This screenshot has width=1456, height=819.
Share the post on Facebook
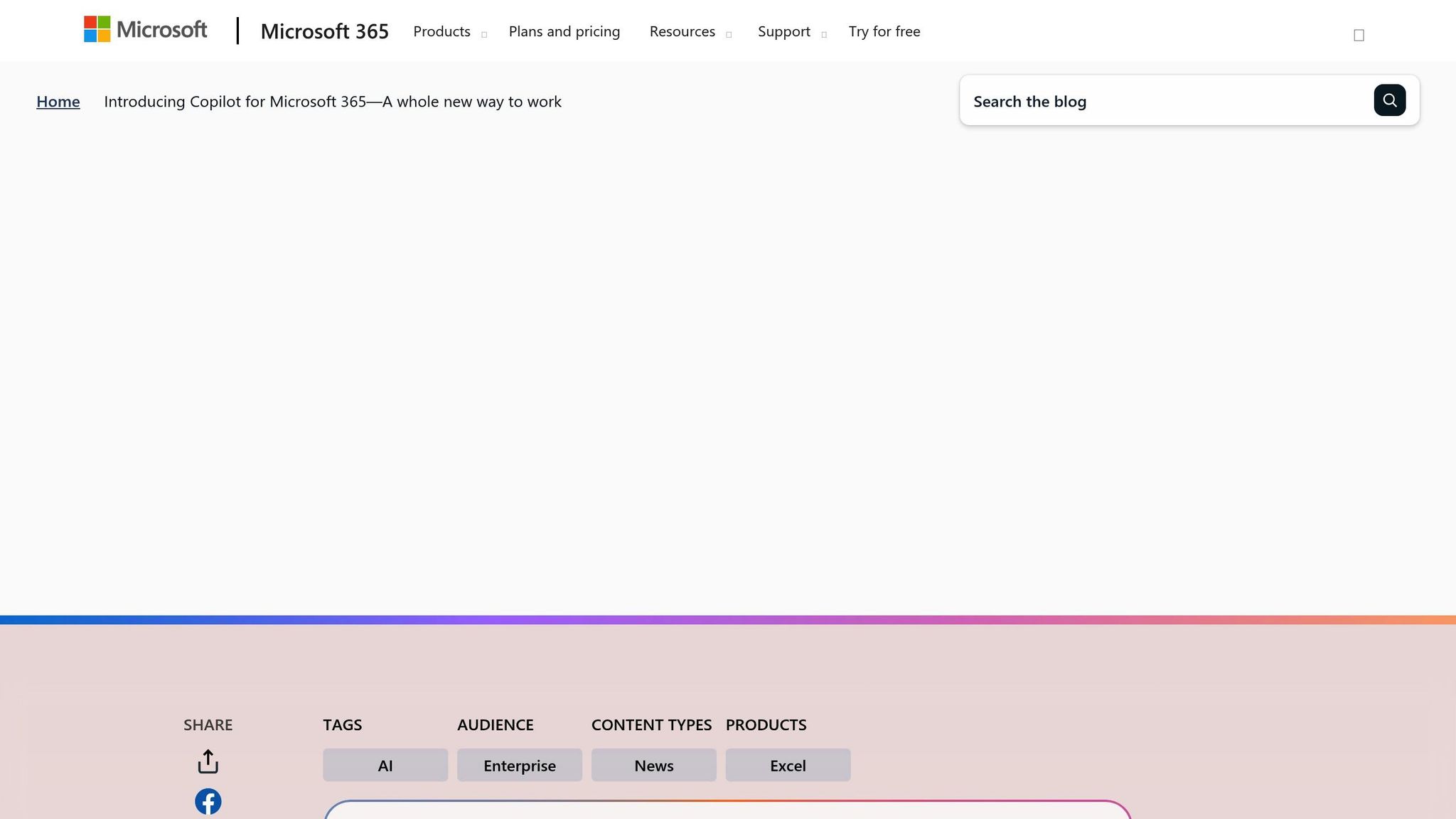tap(208, 801)
